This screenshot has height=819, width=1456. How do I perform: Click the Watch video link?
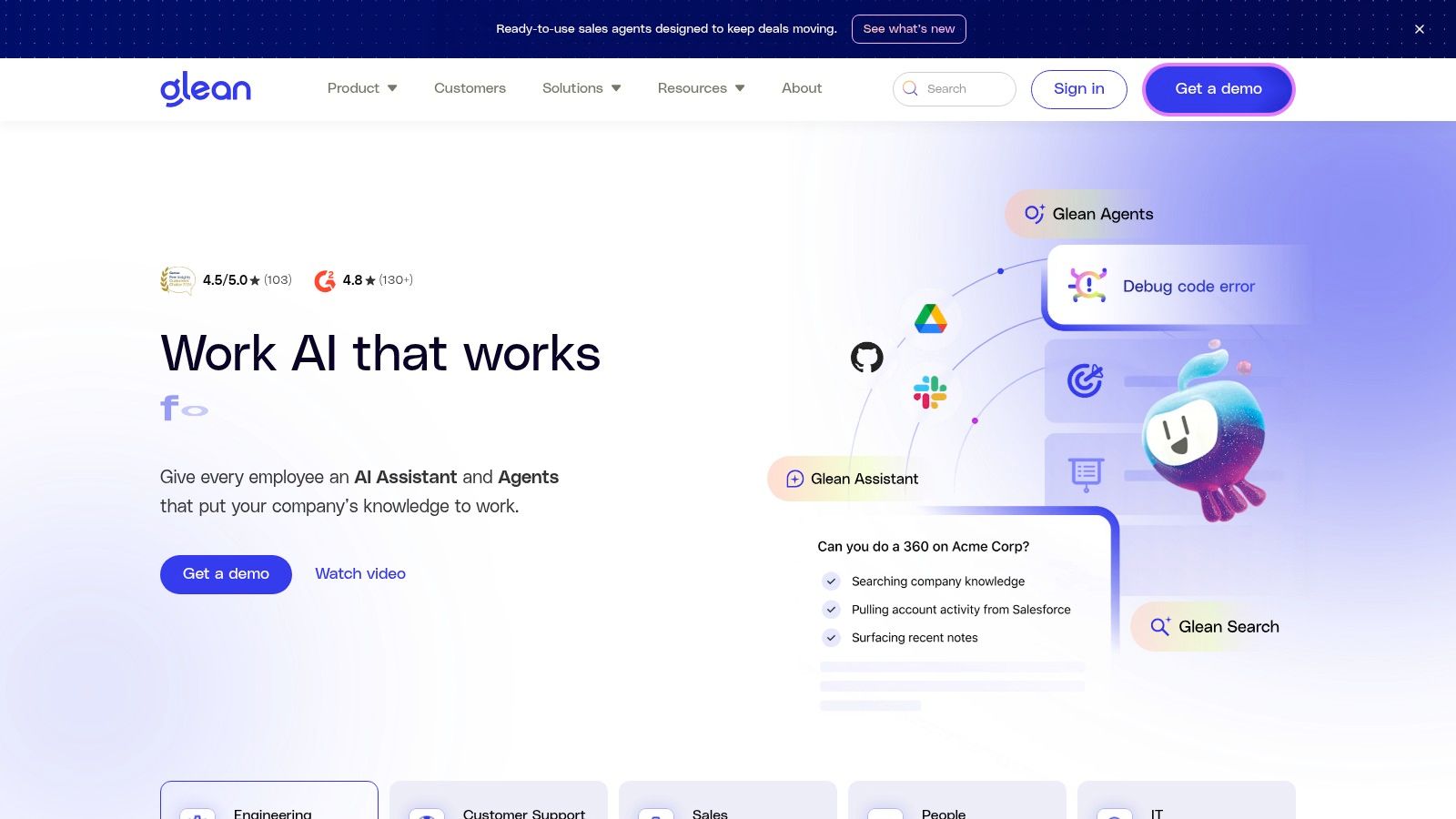360,574
